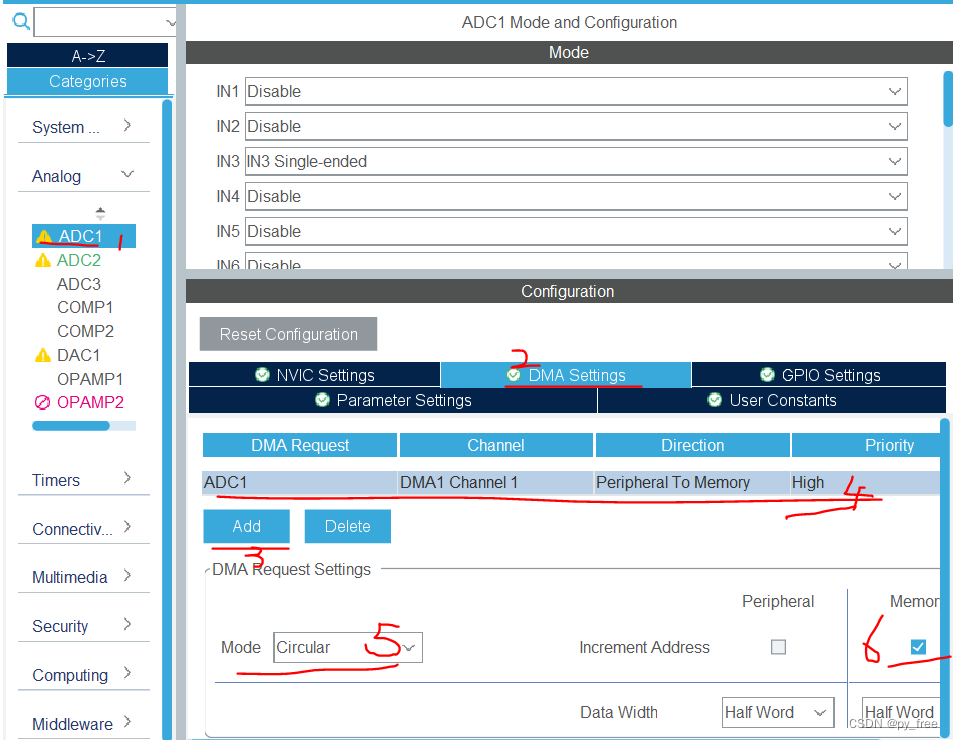The height and width of the screenshot is (740, 953).
Task: Click the Add button for DMA requests
Action: [246, 525]
